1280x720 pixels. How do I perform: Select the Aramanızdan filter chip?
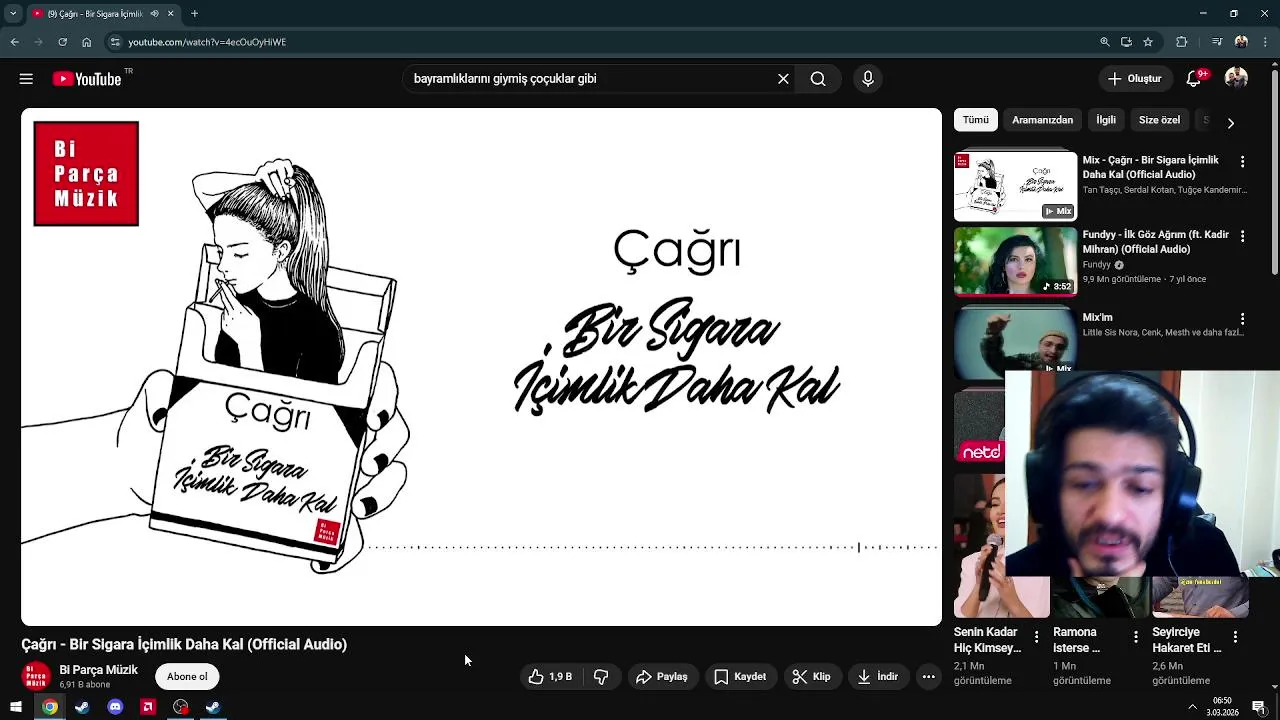(1042, 120)
